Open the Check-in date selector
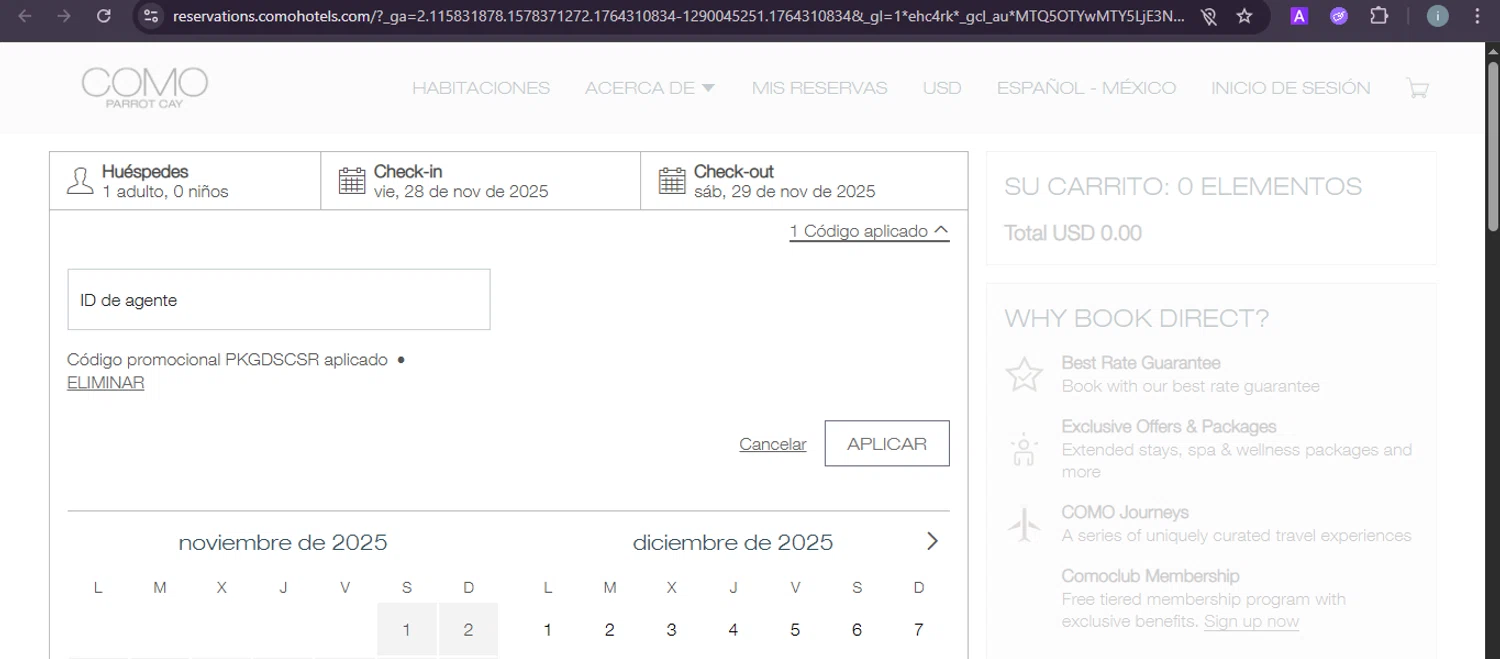 481,181
